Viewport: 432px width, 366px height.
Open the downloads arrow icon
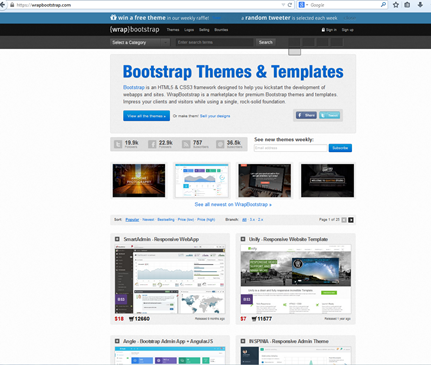420,5
